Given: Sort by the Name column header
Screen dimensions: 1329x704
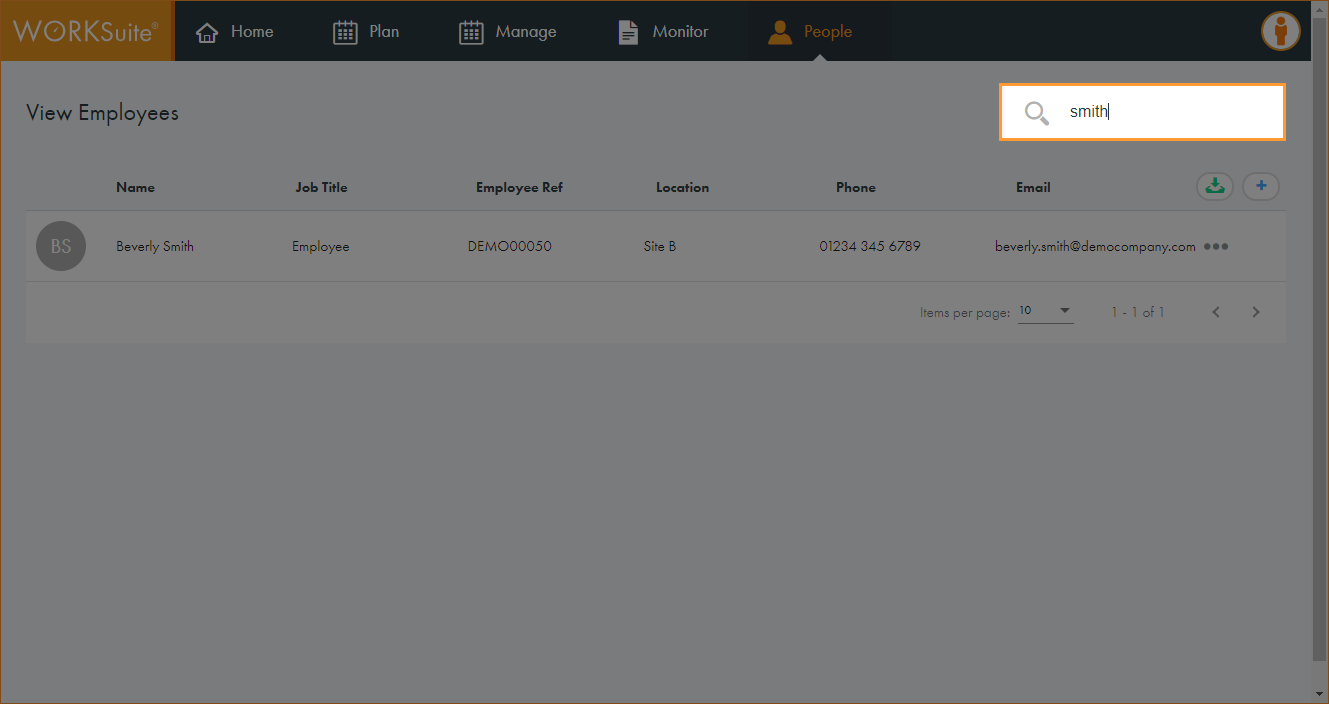Looking at the screenshot, I should click(135, 187).
